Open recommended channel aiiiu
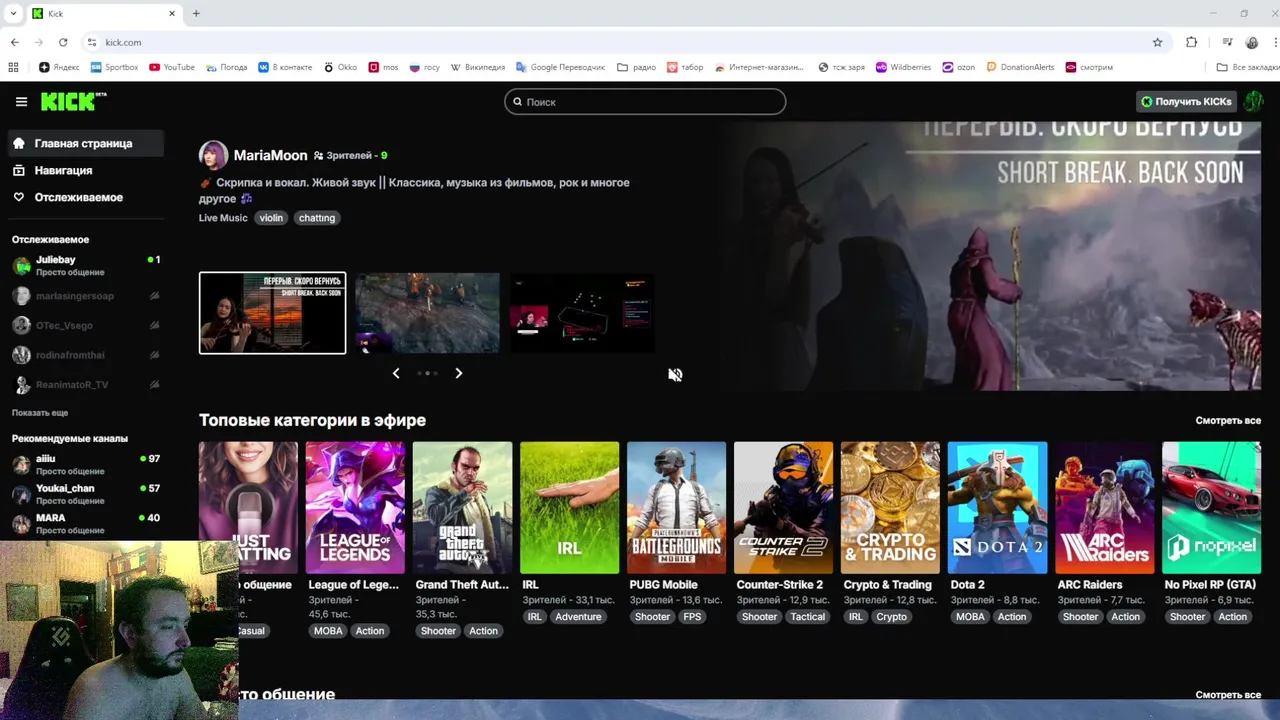Viewport: 1280px width, 720px height. (x=86, y=464)
